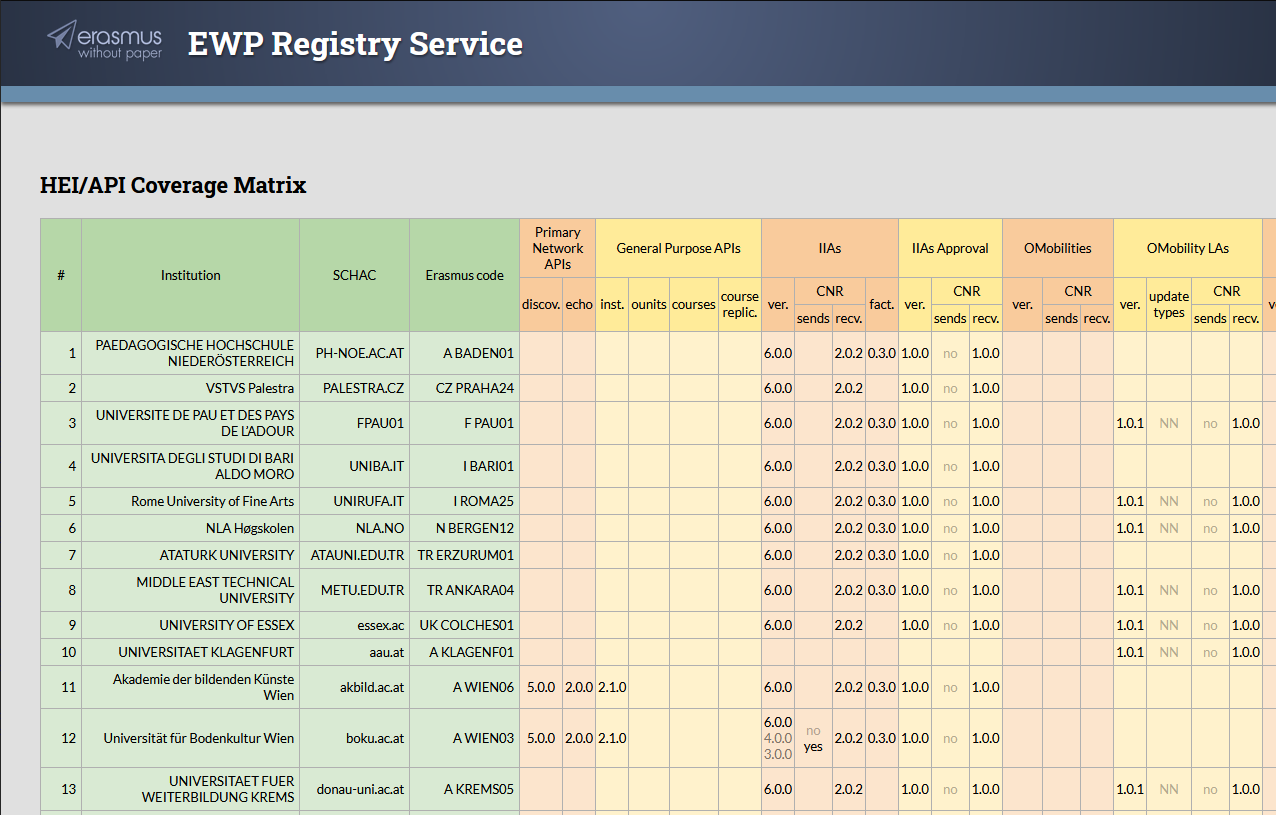Click the ATAUNI.EDU.TR SCHAC cell
The width and height of the screenshot is (1276, 815).
(x=354, y=555)
